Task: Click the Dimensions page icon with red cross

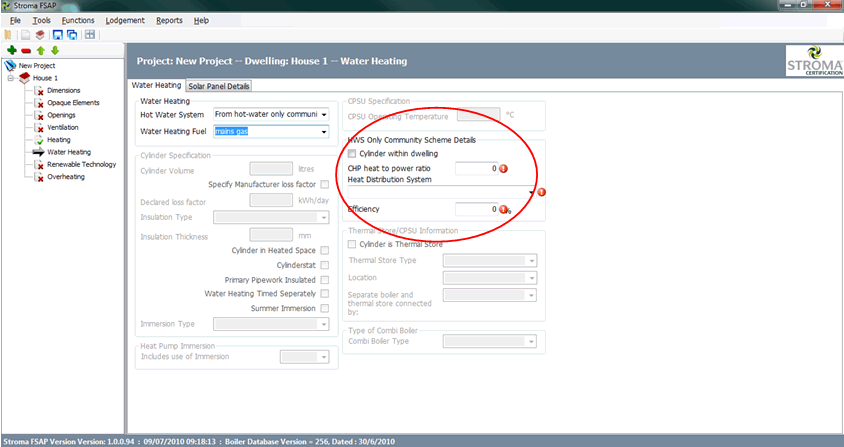Action: click(39, 91)
